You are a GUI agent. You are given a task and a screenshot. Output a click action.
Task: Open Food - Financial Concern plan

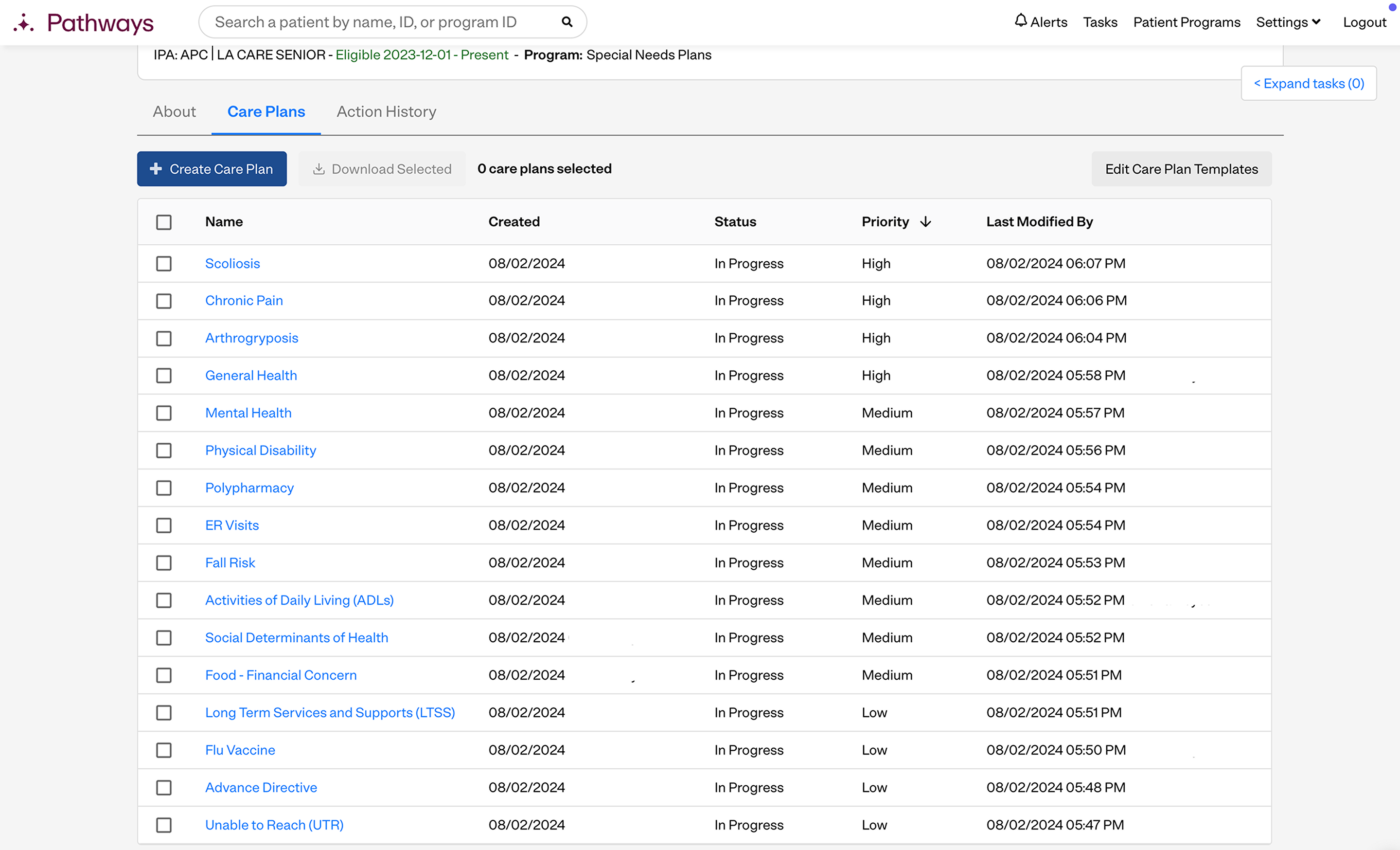coord(281,675)
